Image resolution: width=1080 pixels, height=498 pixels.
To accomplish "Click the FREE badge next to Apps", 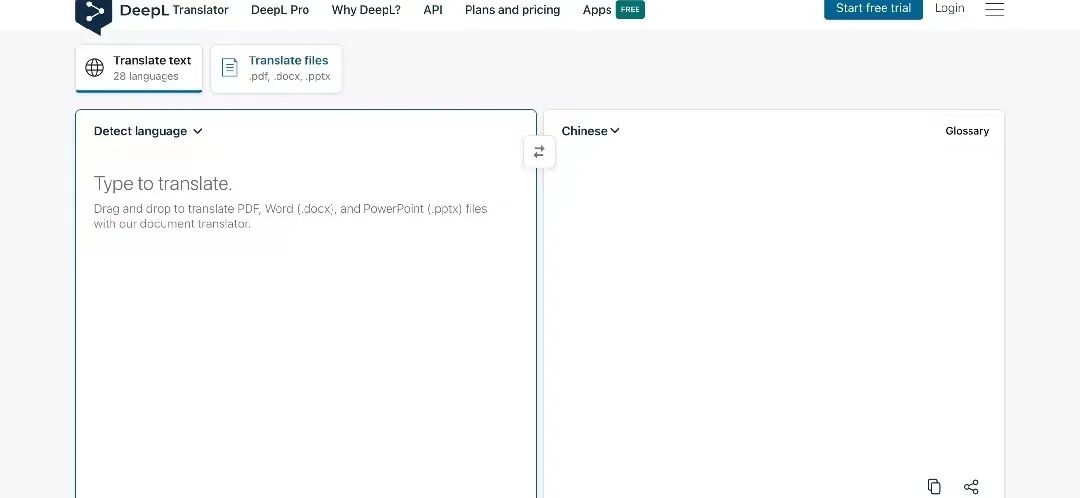I will coord(630,10).
